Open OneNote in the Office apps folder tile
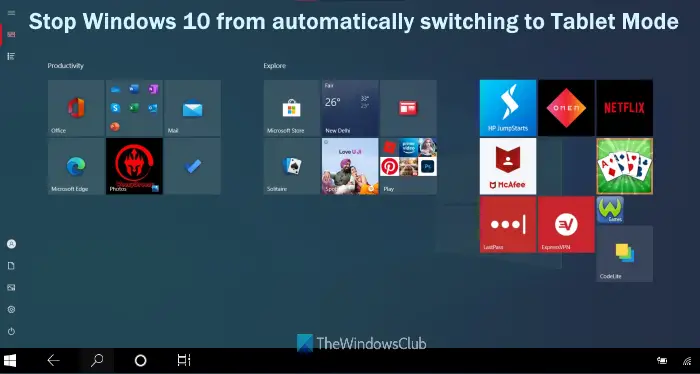The height and width of the screenshot is (374, 700). (x=153, y=89)
